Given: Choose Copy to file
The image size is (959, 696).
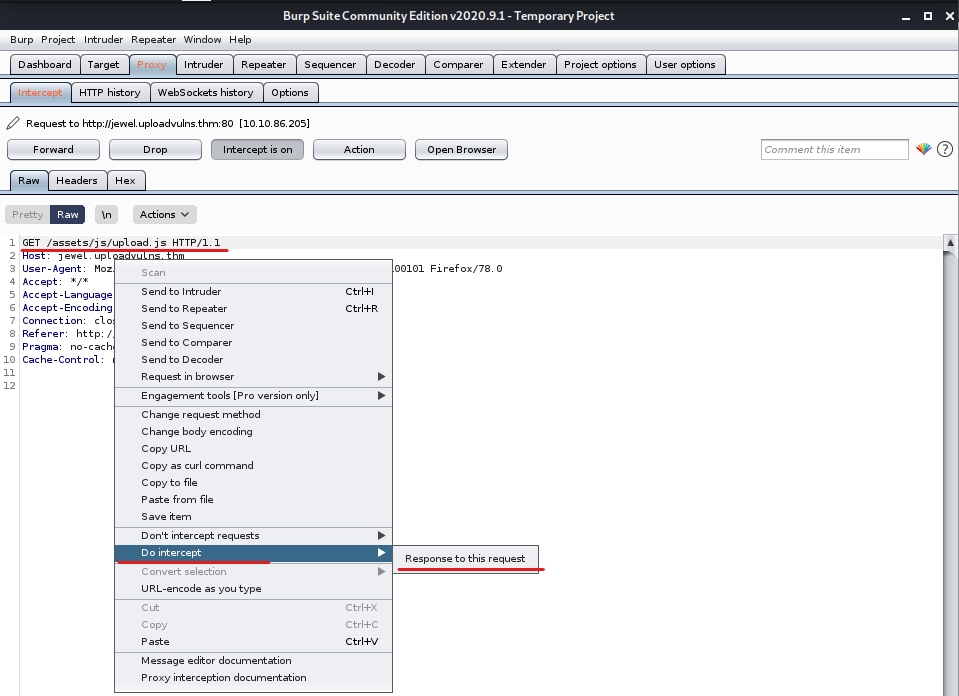Looking at the screenshot, I should [253, 483].
